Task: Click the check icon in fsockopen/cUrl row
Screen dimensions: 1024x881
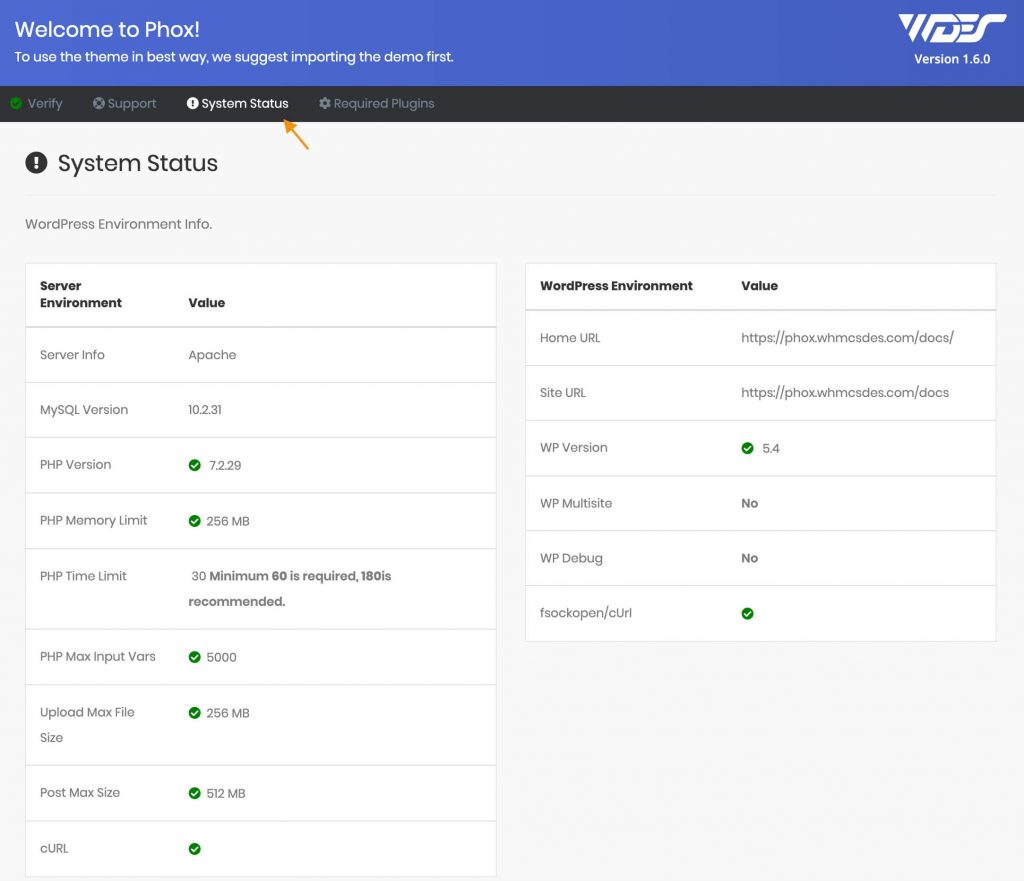Action: (x=748, y=613)
